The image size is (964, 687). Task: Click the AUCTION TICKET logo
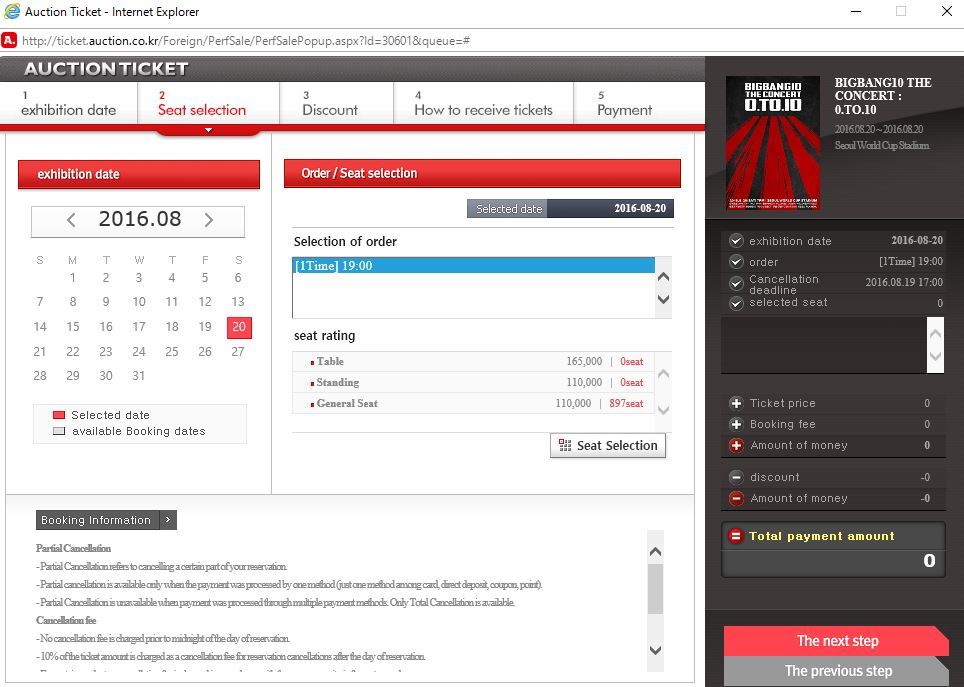pyautogui.click(x=106, y=69)
